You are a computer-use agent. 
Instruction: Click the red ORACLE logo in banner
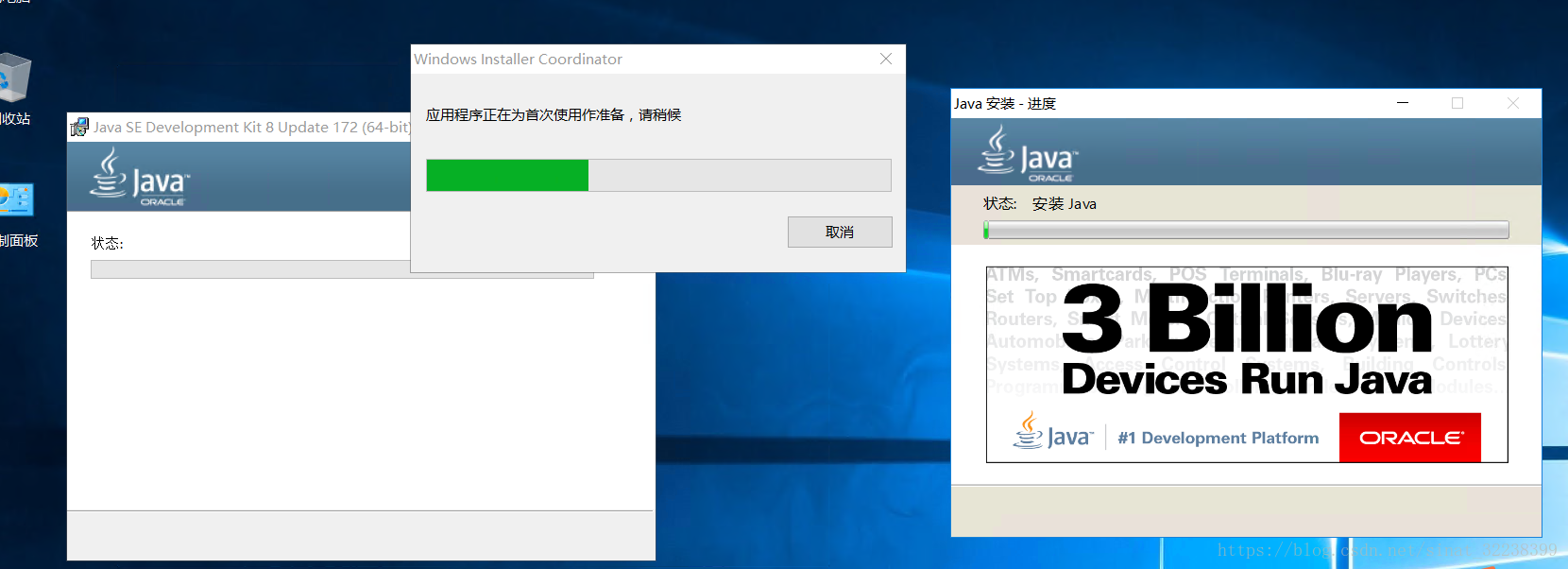click(x=1410, y=438)
